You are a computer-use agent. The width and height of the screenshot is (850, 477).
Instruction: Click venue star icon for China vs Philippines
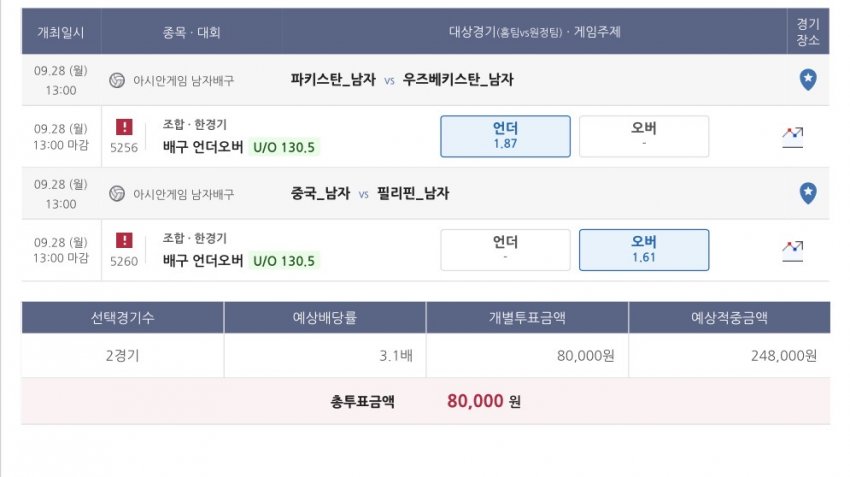point(808,193)
